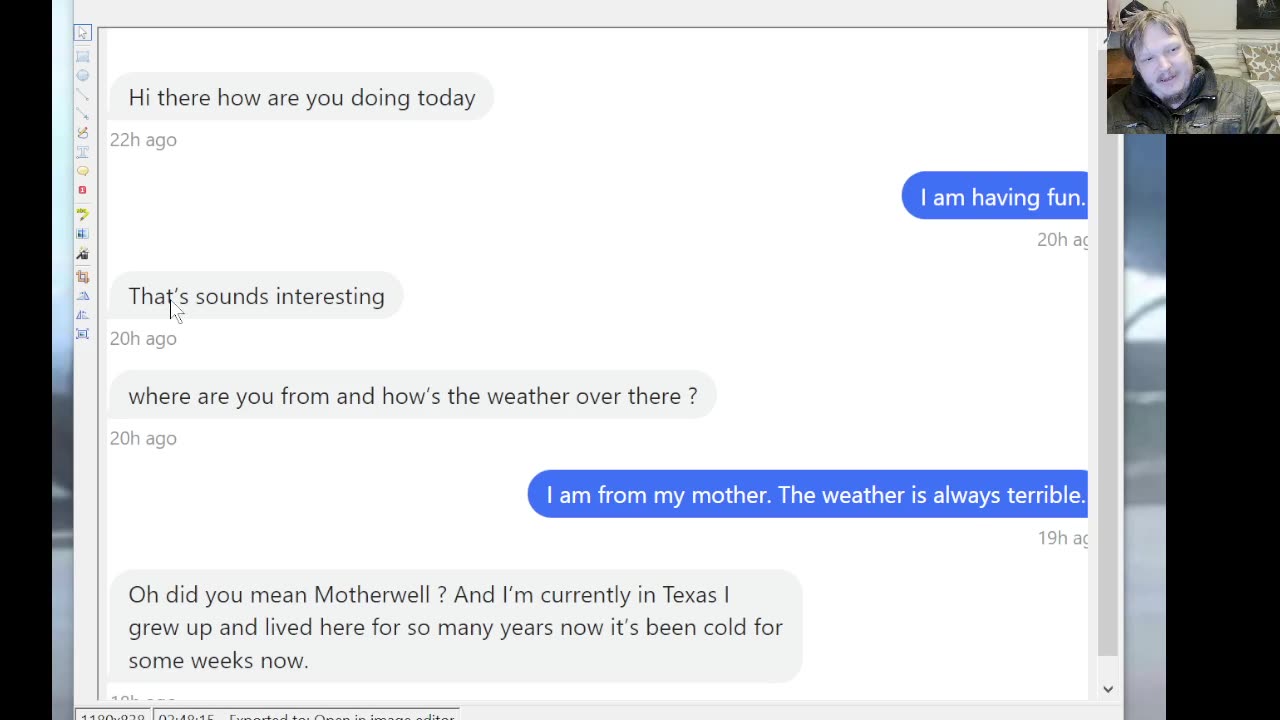This screenshot has height=720, width=1280.
Task: Open the resize image tool
Action: [x=83, y=334]
